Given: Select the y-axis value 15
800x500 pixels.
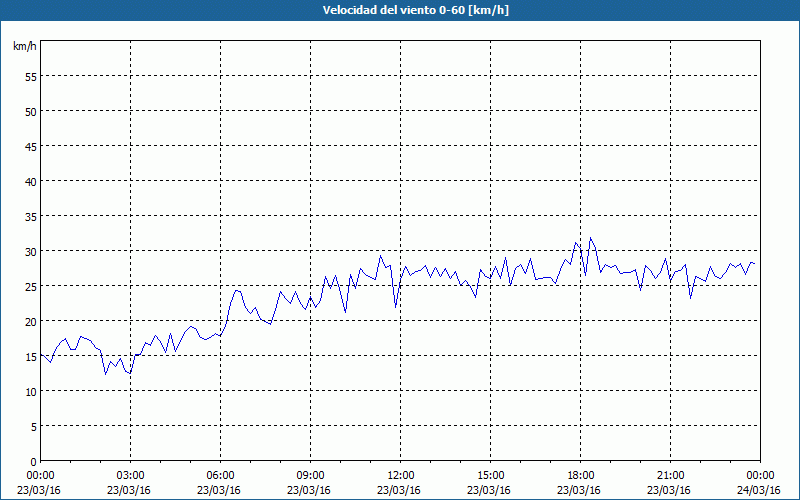Looking at the screenshot, I should 31,356.
